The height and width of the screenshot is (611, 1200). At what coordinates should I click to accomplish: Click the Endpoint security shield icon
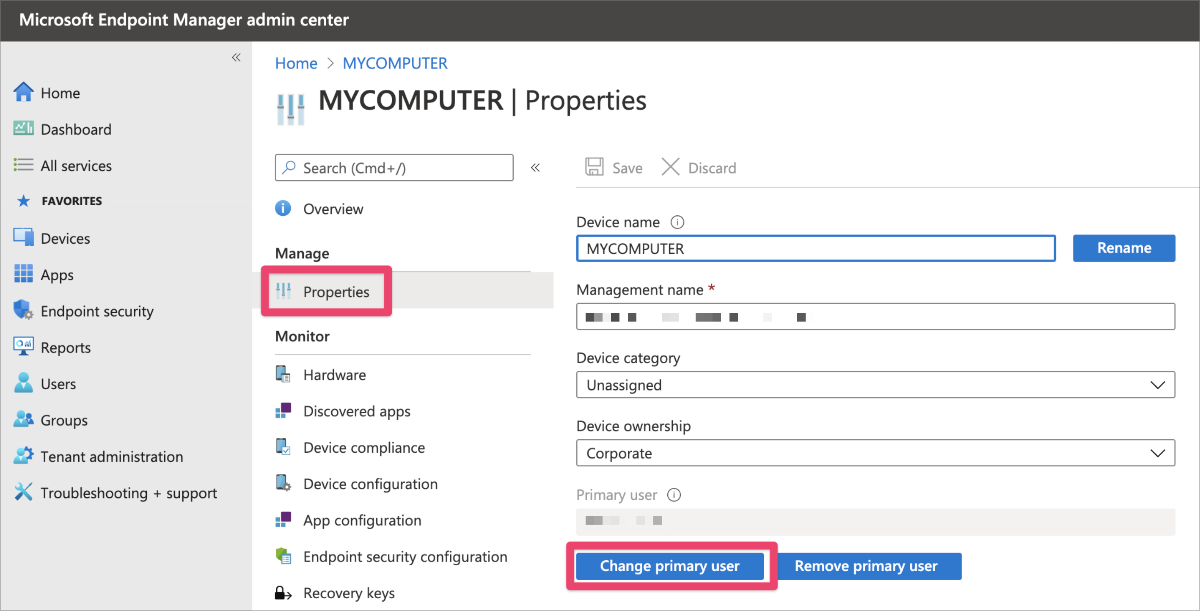tap(23, 311)
